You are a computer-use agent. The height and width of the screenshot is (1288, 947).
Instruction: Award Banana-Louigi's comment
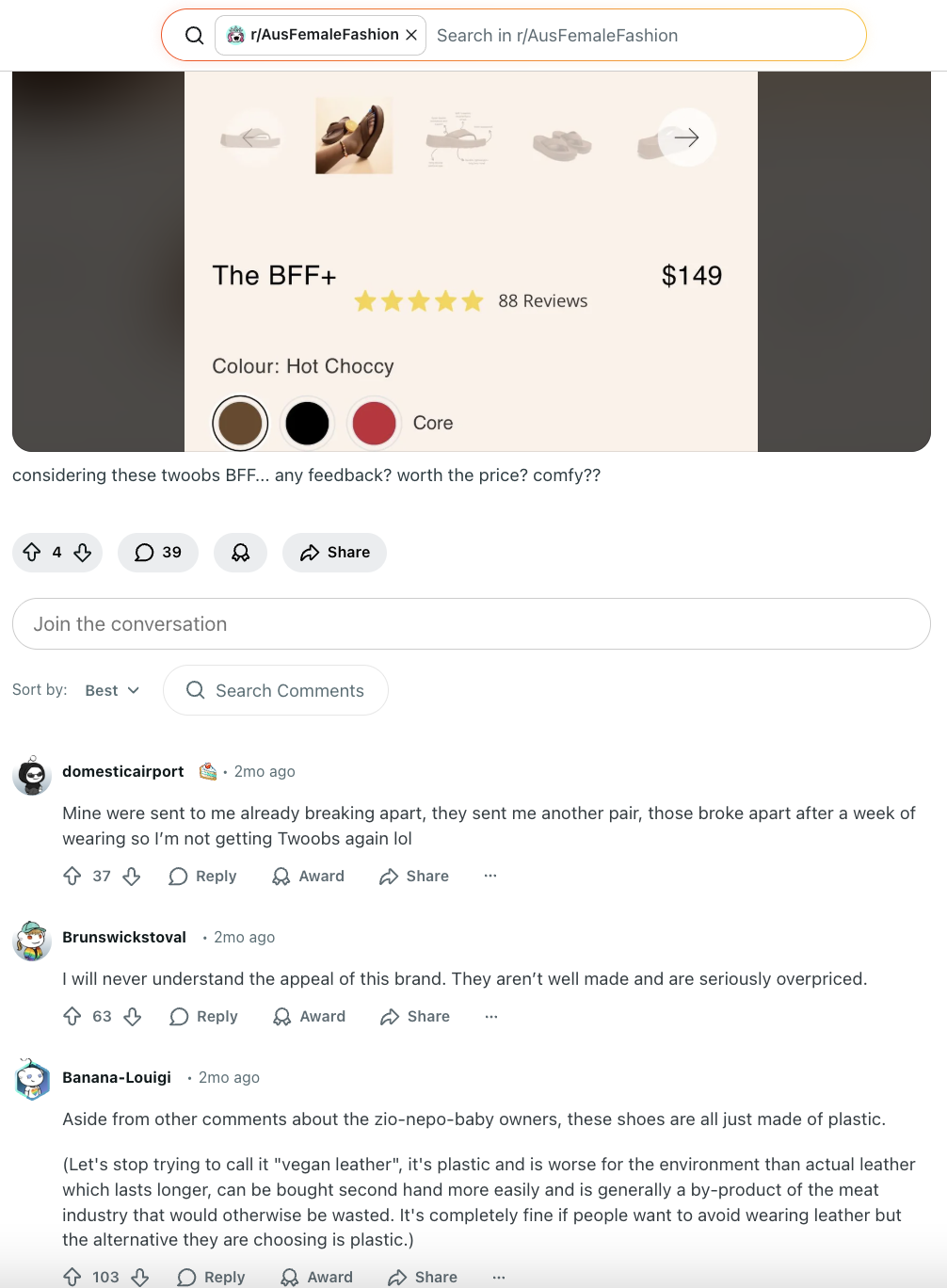click(315, 1277)
